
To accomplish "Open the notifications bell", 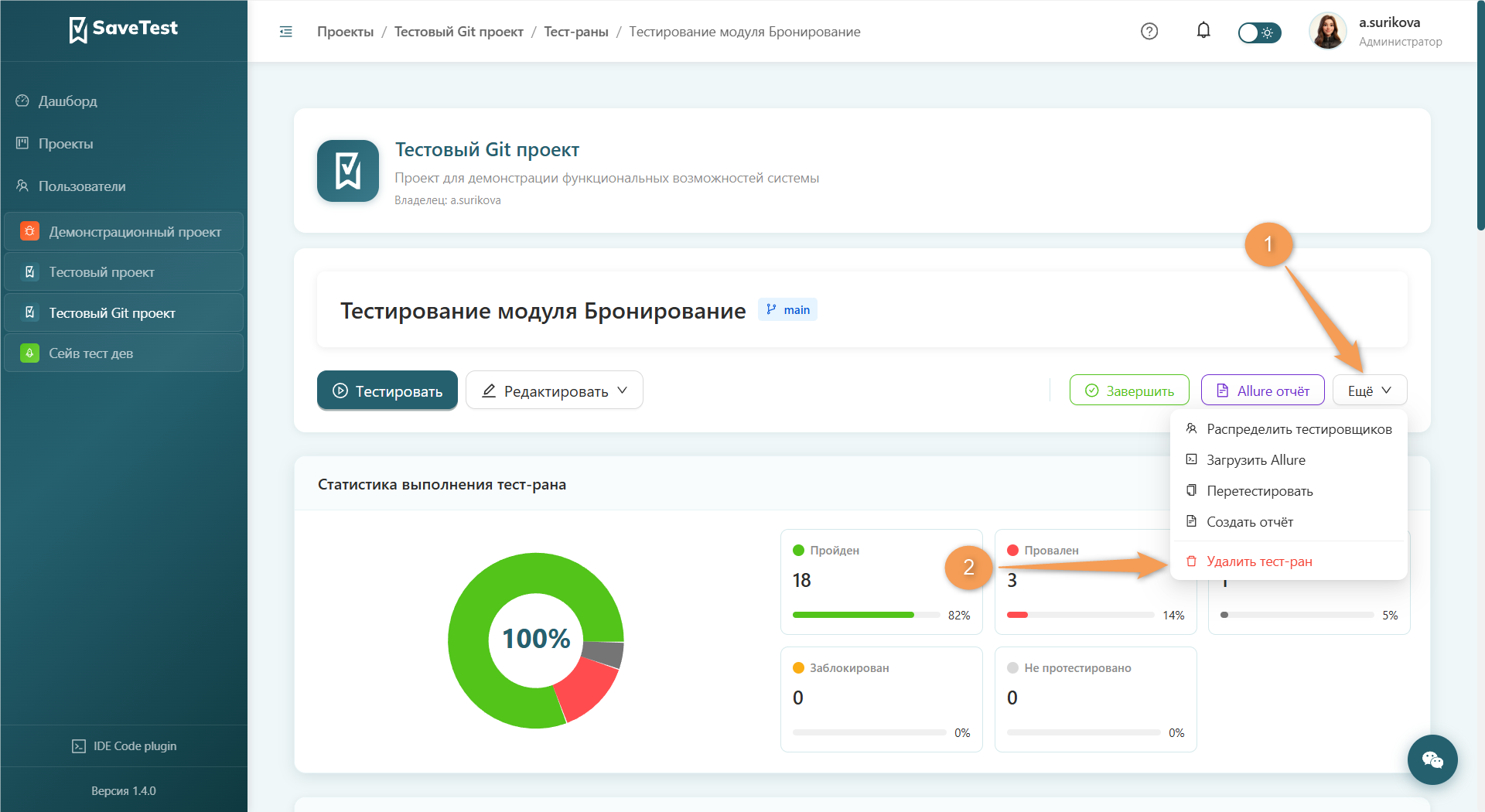I will (1203, 31).
